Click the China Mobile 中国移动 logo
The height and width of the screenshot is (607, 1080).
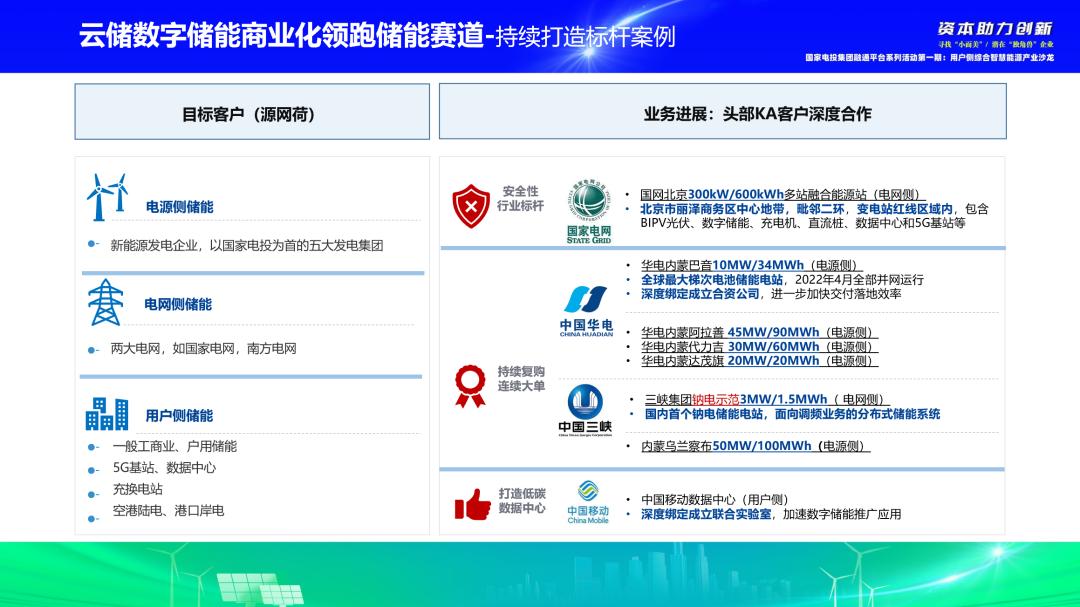point(588,502)
